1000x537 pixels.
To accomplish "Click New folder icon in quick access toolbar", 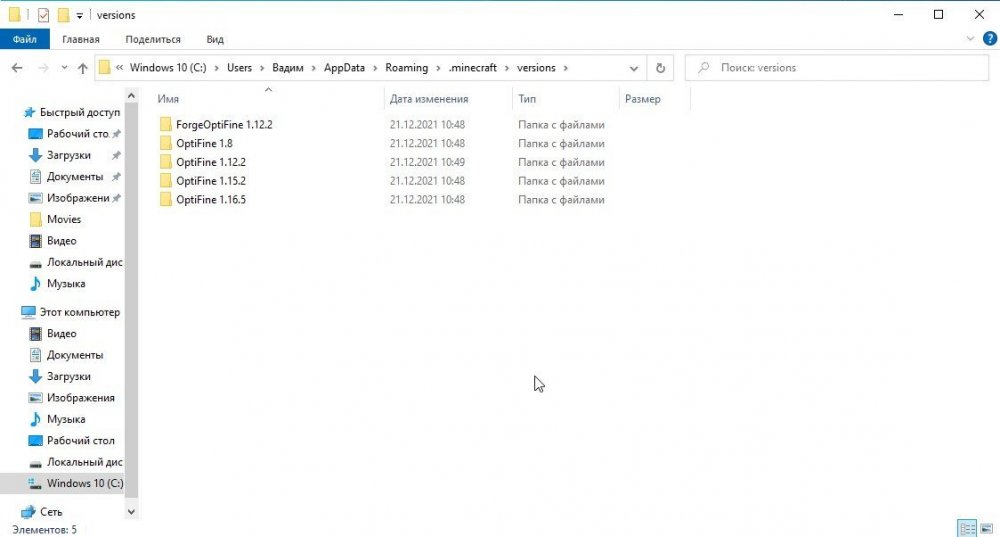I will pos(63,15).
